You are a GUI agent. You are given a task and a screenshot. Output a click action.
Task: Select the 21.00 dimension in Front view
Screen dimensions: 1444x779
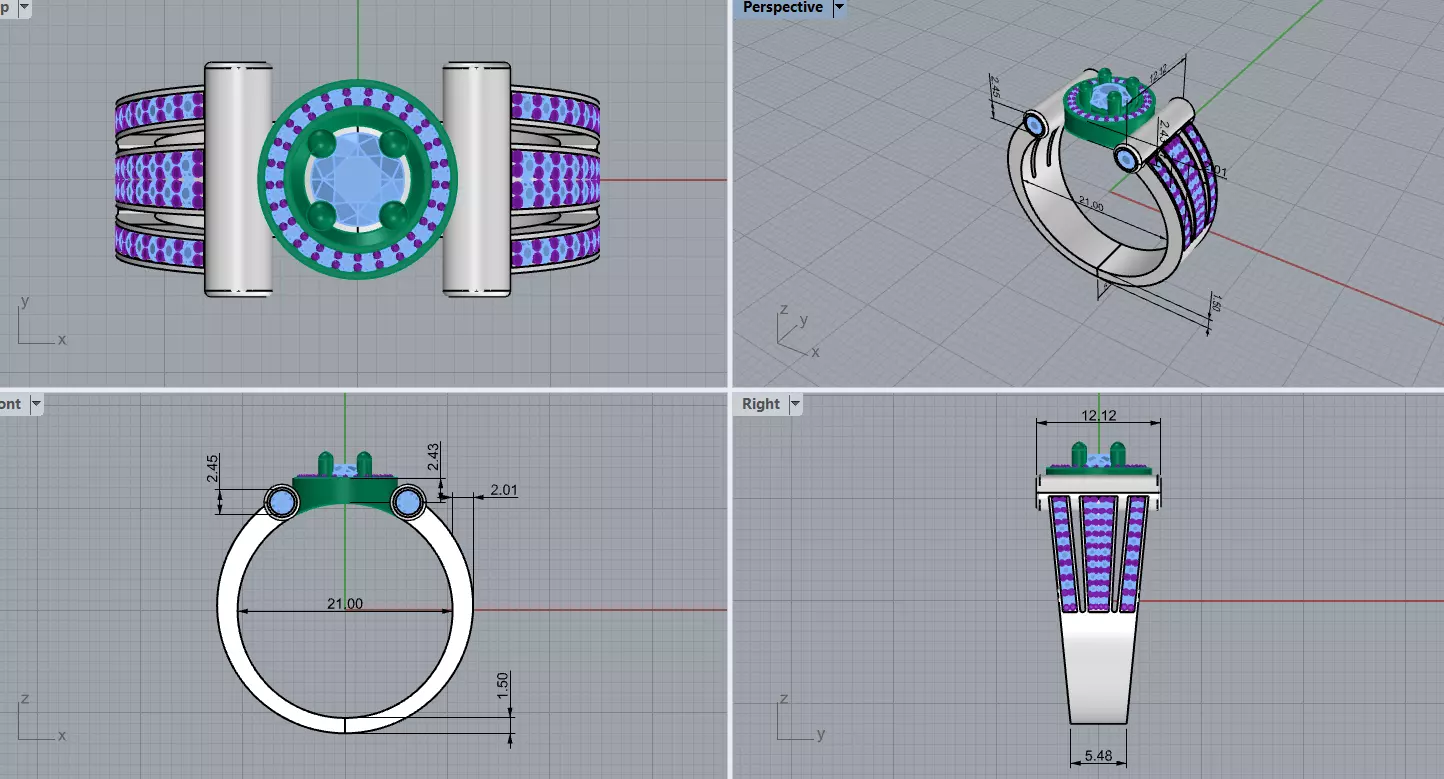click(x=345, y=603)
